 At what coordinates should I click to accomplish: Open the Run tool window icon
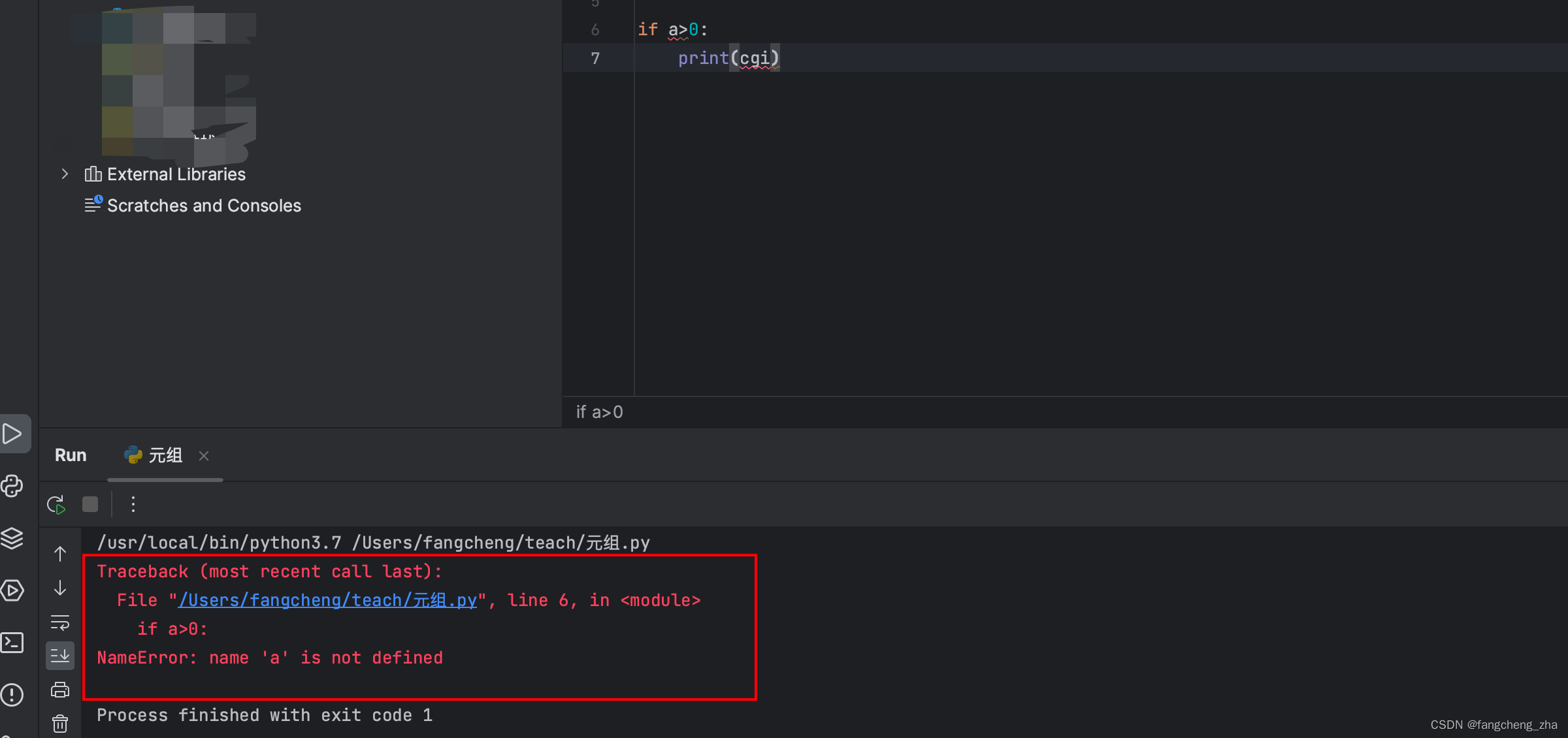[x=13, y=434]
